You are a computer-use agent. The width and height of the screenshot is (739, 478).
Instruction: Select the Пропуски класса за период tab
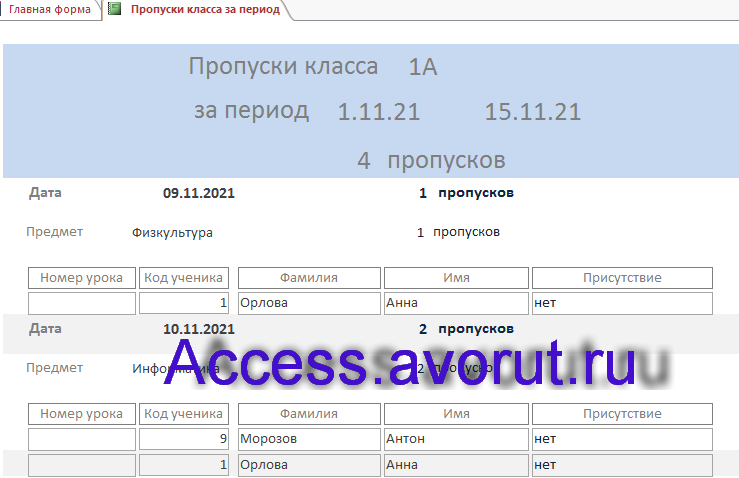pos(205,9)
